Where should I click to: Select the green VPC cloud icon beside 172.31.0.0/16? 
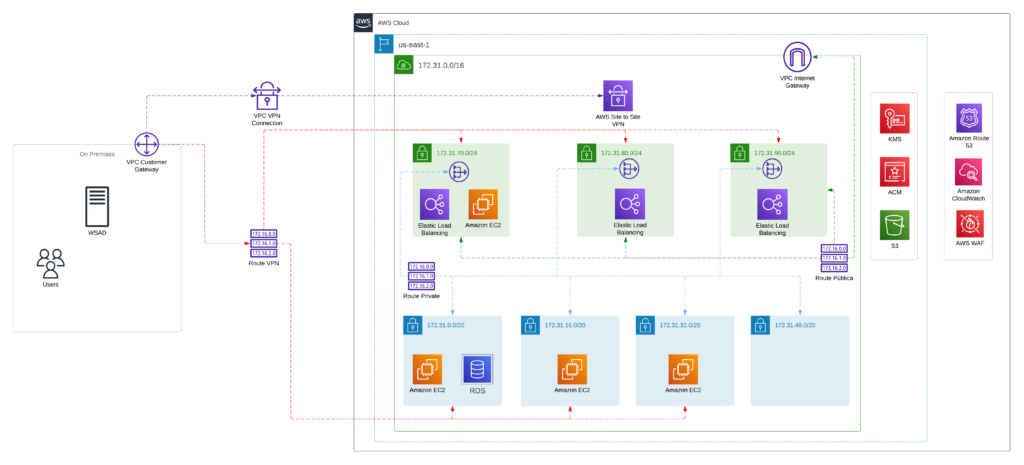click(x=404, y=65)
